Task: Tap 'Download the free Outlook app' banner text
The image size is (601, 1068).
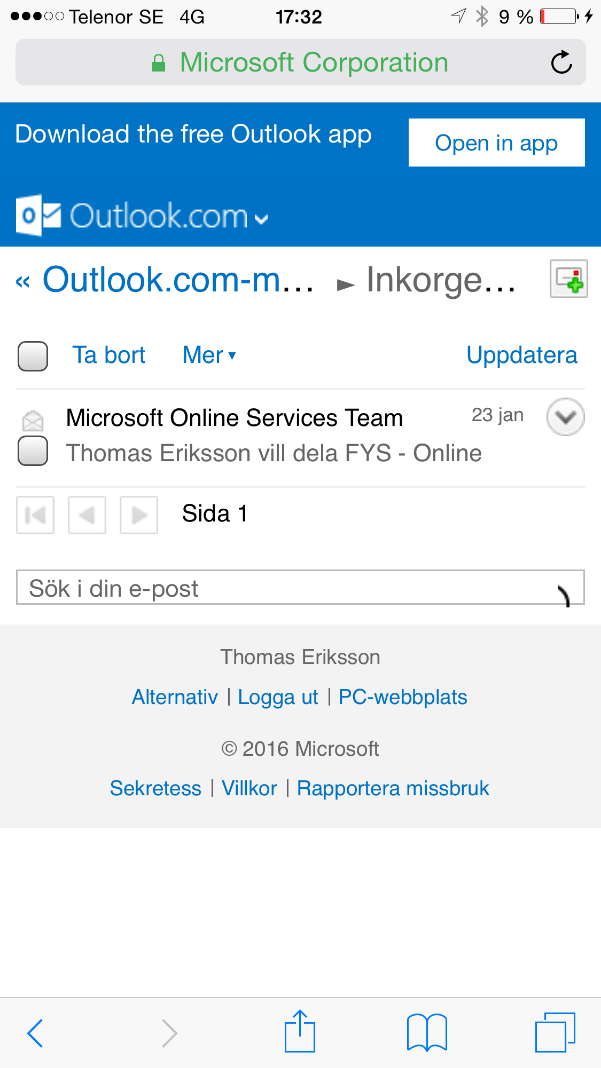Action: (x=194, y=134)
